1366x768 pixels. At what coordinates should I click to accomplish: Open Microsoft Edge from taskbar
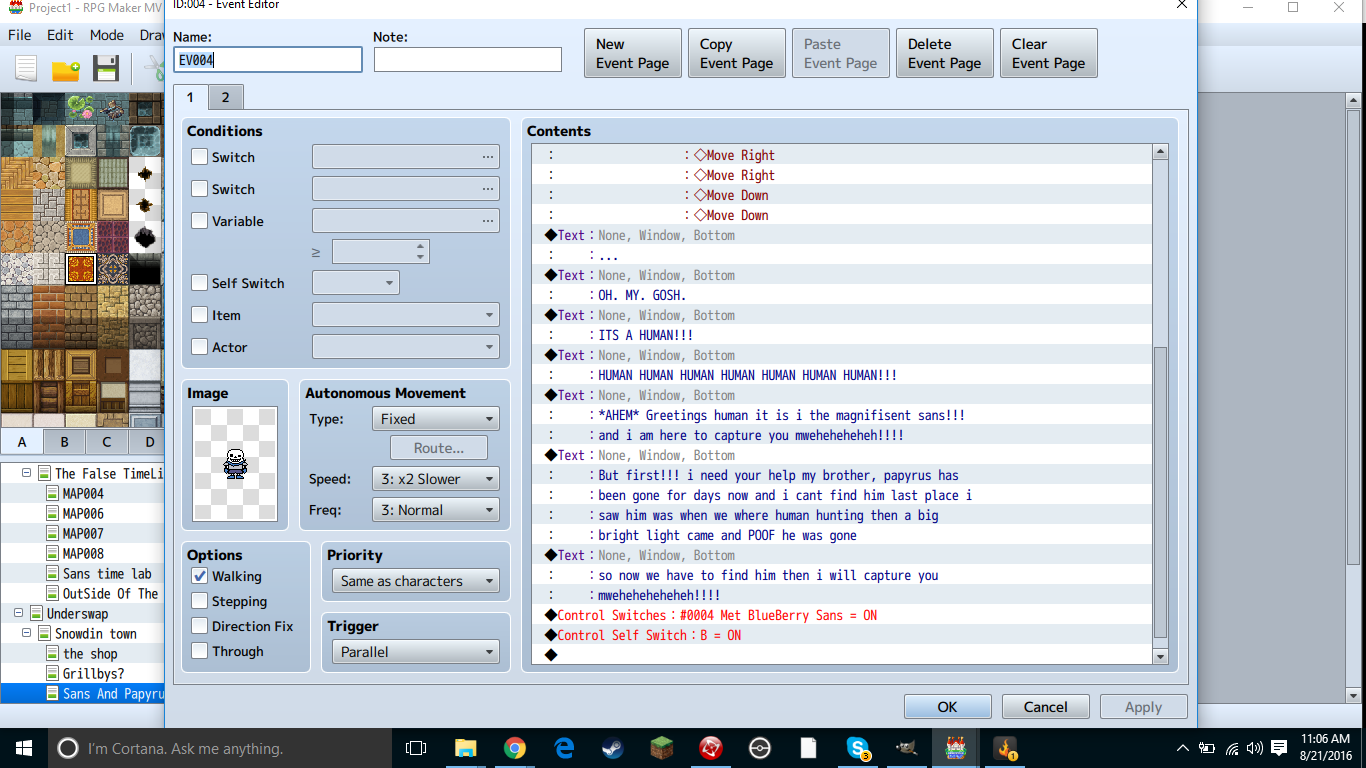(563, 748)
